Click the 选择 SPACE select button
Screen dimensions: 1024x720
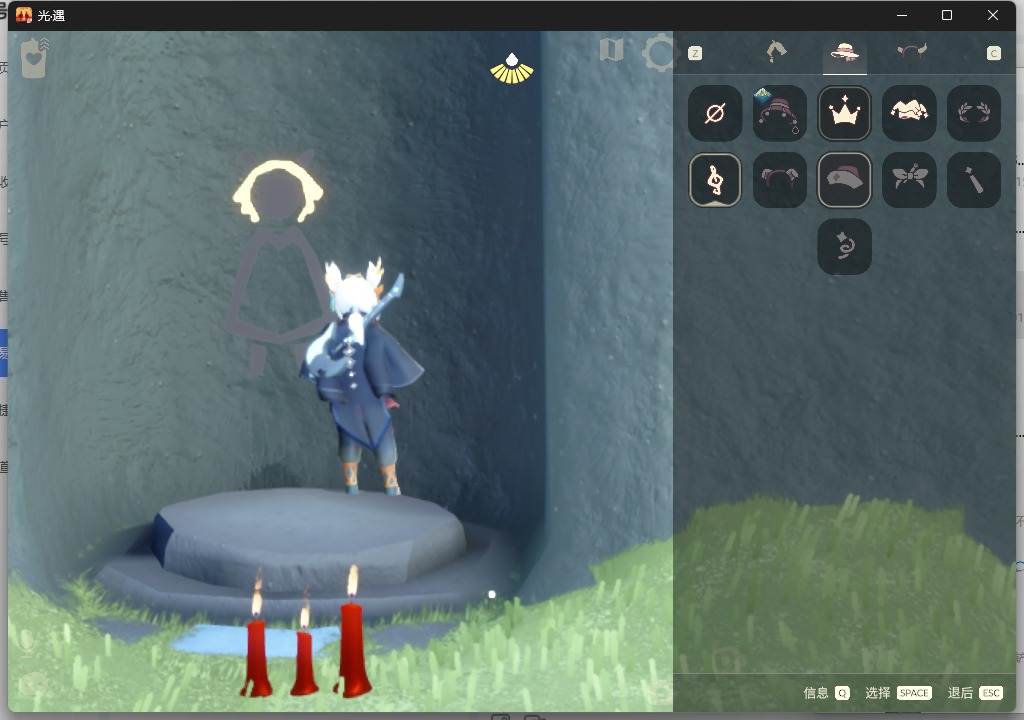pos(898,693)
